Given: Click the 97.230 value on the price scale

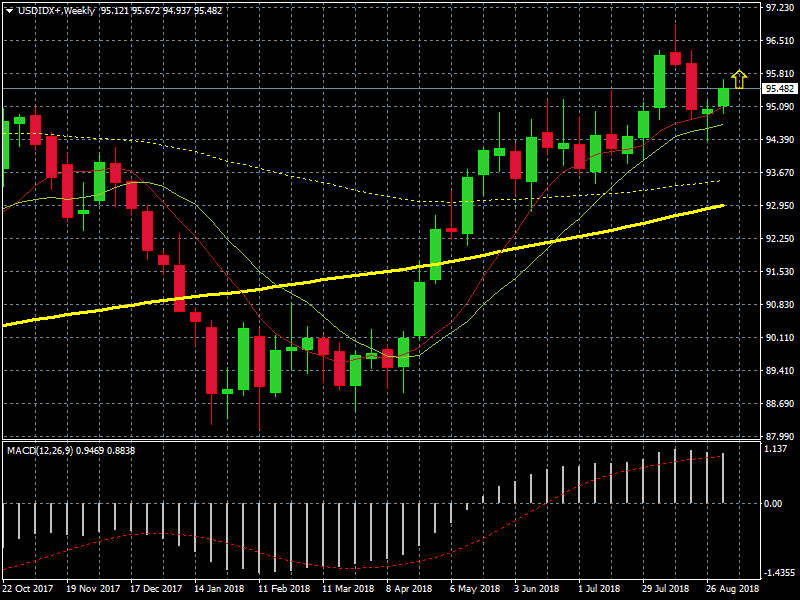Looking at the screenshot, I should point(779,8).
